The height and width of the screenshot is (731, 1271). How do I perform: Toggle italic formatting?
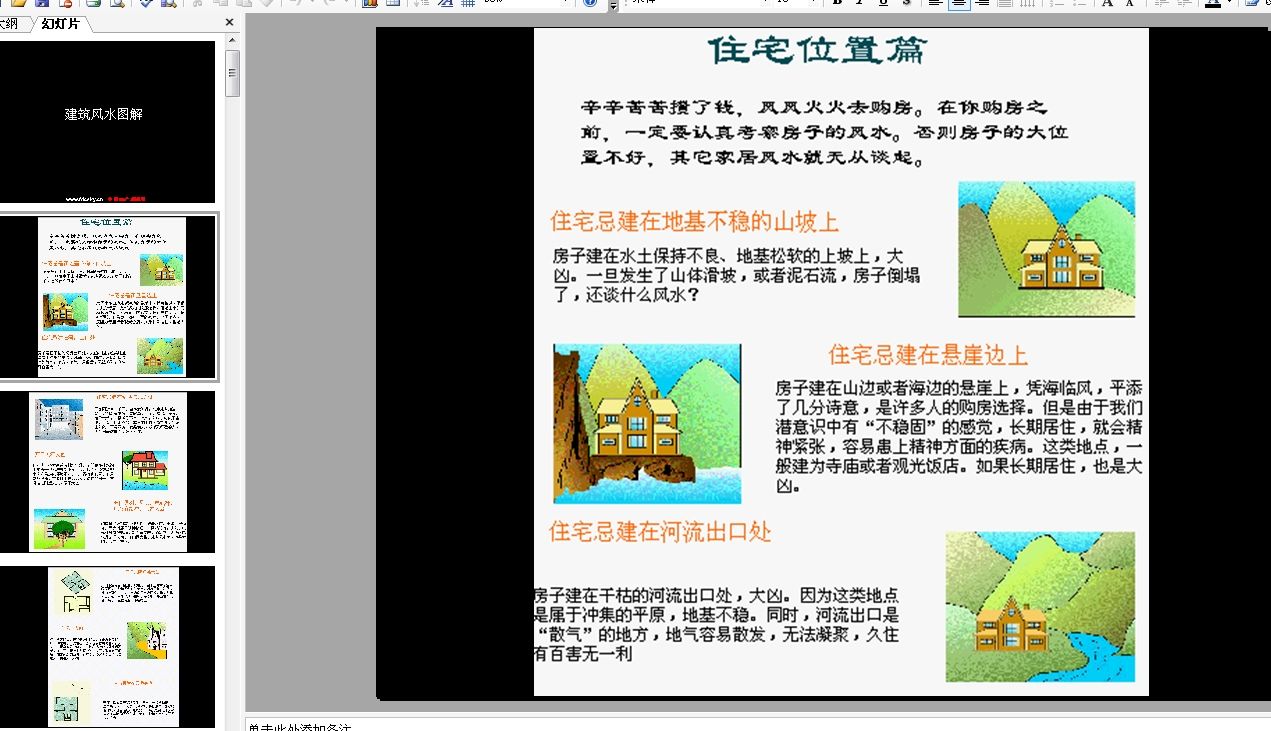point(858,4)
